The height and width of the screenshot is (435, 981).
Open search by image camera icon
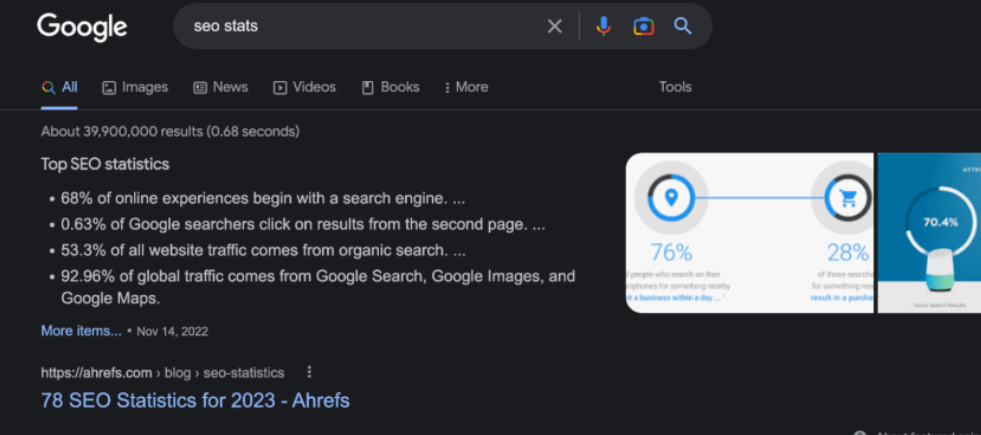pos(643,26)
